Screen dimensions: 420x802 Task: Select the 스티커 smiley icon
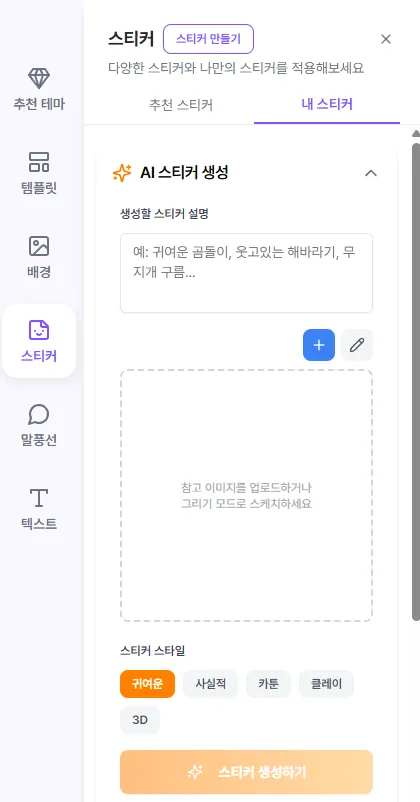pyautogui.click(x=39, y=330)
